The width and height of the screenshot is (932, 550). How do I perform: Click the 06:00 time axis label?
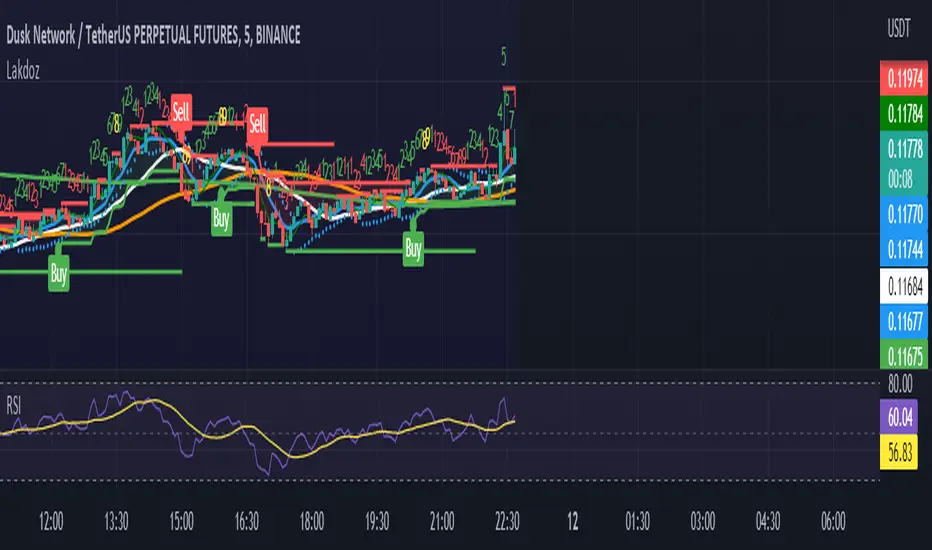point(833,521)
